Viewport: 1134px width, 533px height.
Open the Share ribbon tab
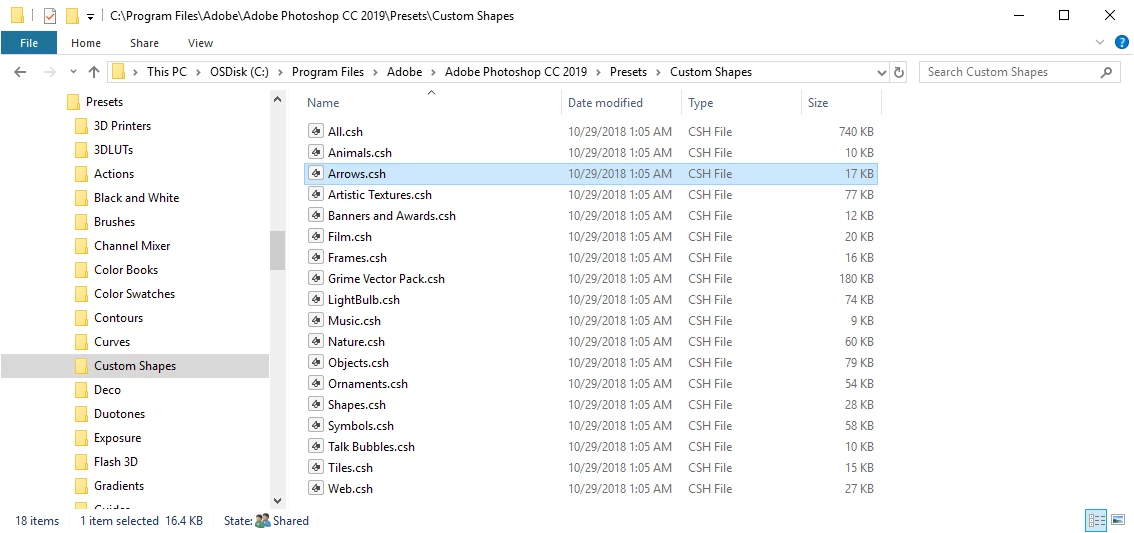tap(145, 43)
